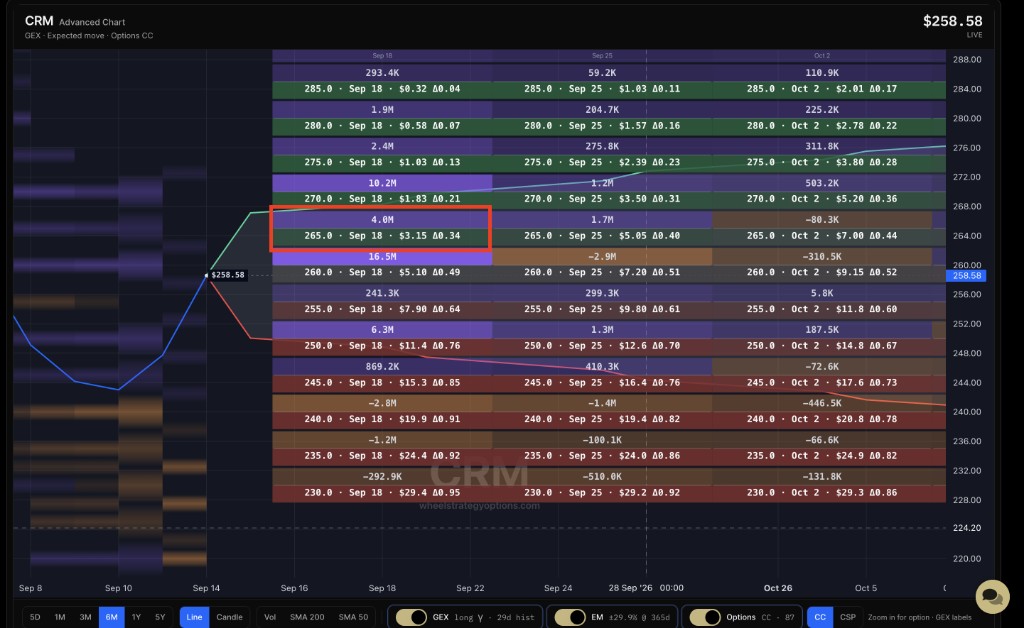Enable the SMA 200 indicator
The image size is (1024, 628).
coord(307,617)
